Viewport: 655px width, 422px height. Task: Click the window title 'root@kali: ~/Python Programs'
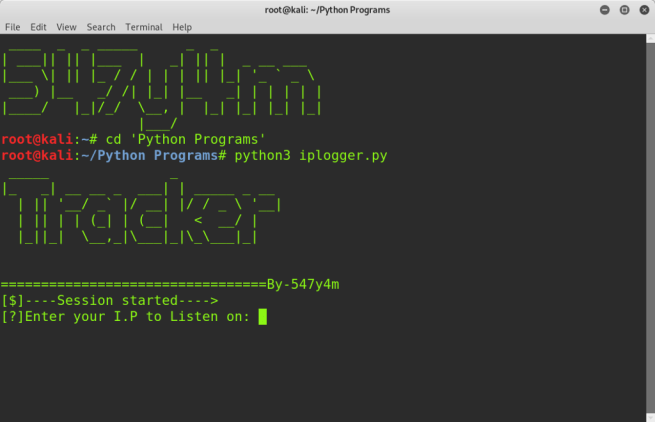coord(328,10)
